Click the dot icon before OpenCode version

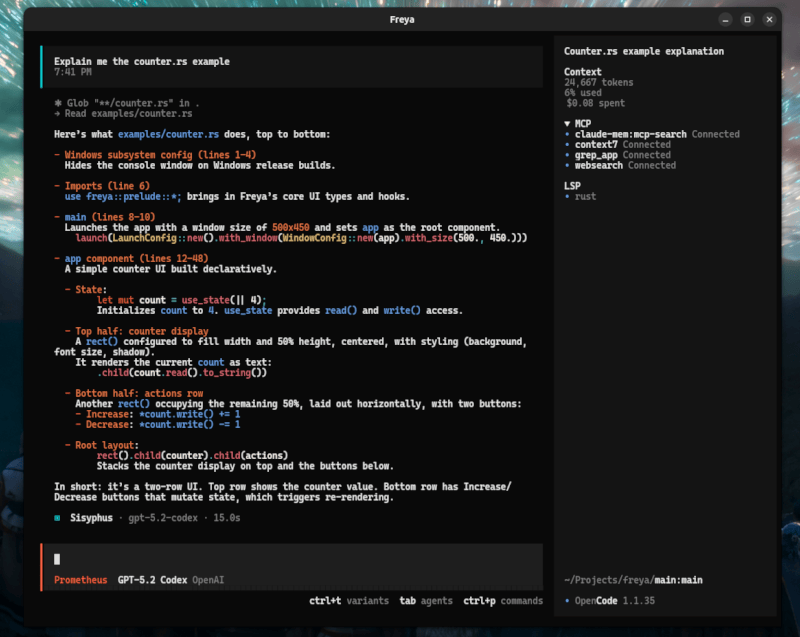tap(567, 601)
